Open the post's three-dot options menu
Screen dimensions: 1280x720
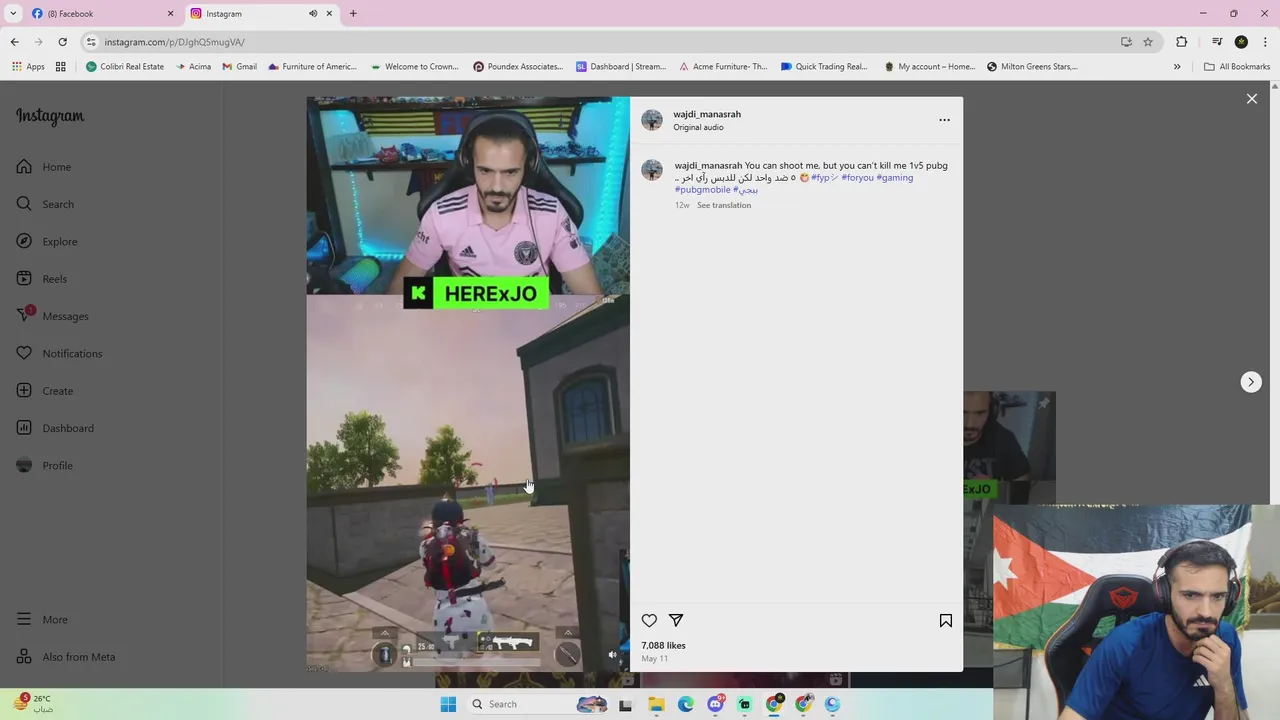point(944,120)
